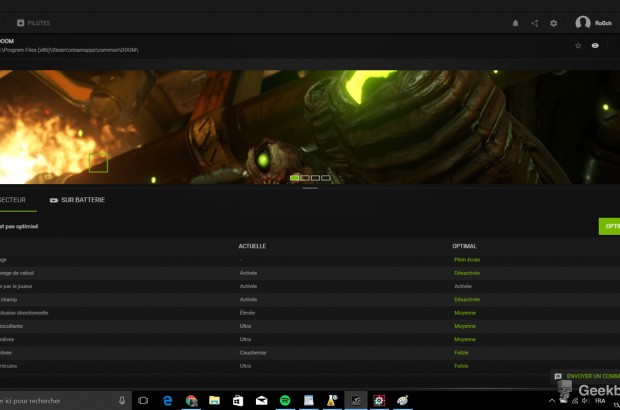Activate the Cortana microphone icon
The height and width of the screenshot is (410, 620).
(122, 400)
